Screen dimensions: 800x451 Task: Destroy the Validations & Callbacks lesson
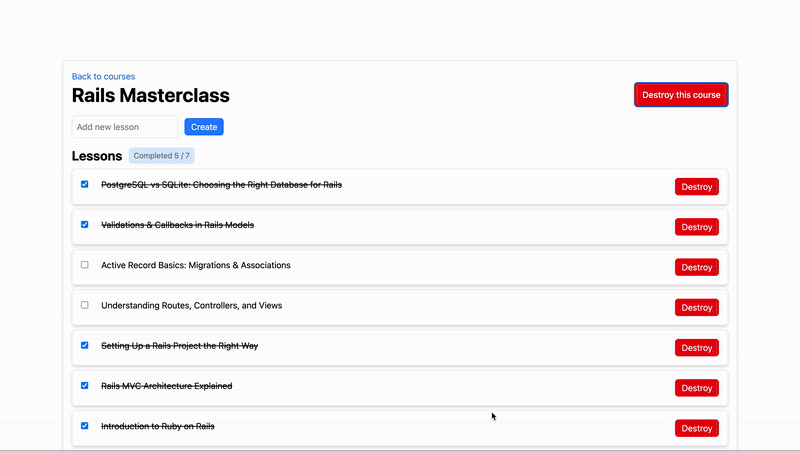coord(696,227)
